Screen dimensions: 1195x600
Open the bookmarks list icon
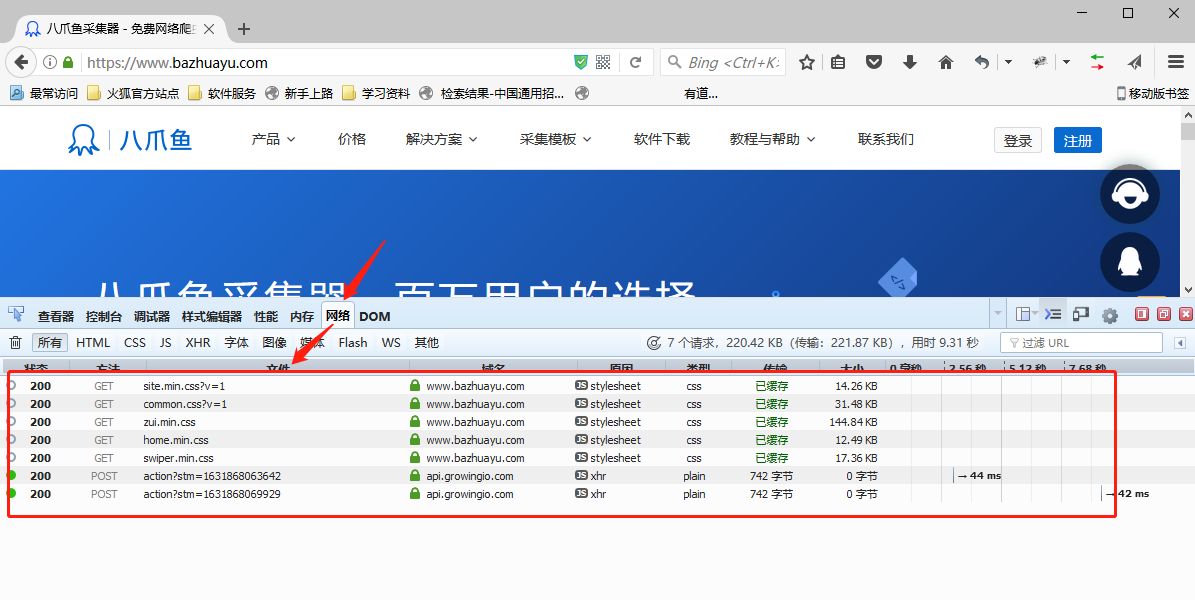click(838, 63)
